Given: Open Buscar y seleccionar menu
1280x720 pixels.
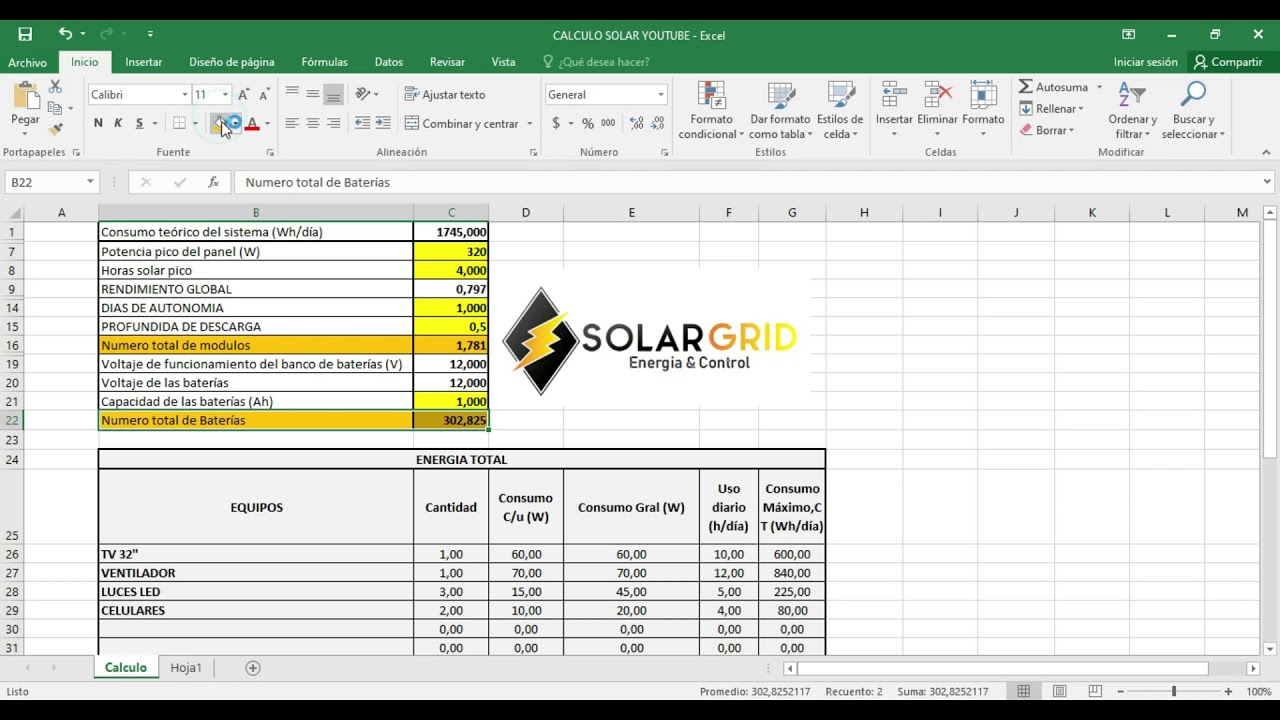Looking at the screenshot, I should (x=1193, y=111).
